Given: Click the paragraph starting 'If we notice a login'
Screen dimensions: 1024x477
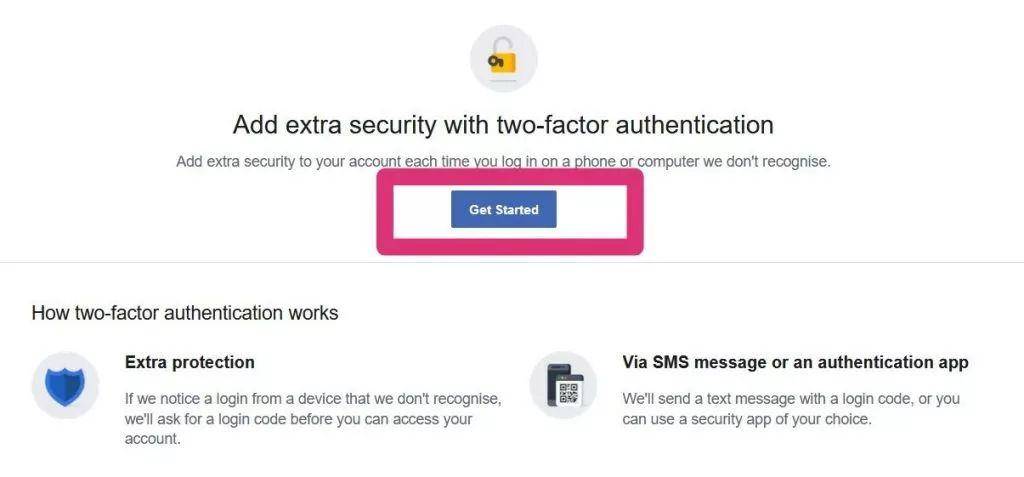Looking at the screenshot, I should tap(313, 418).
